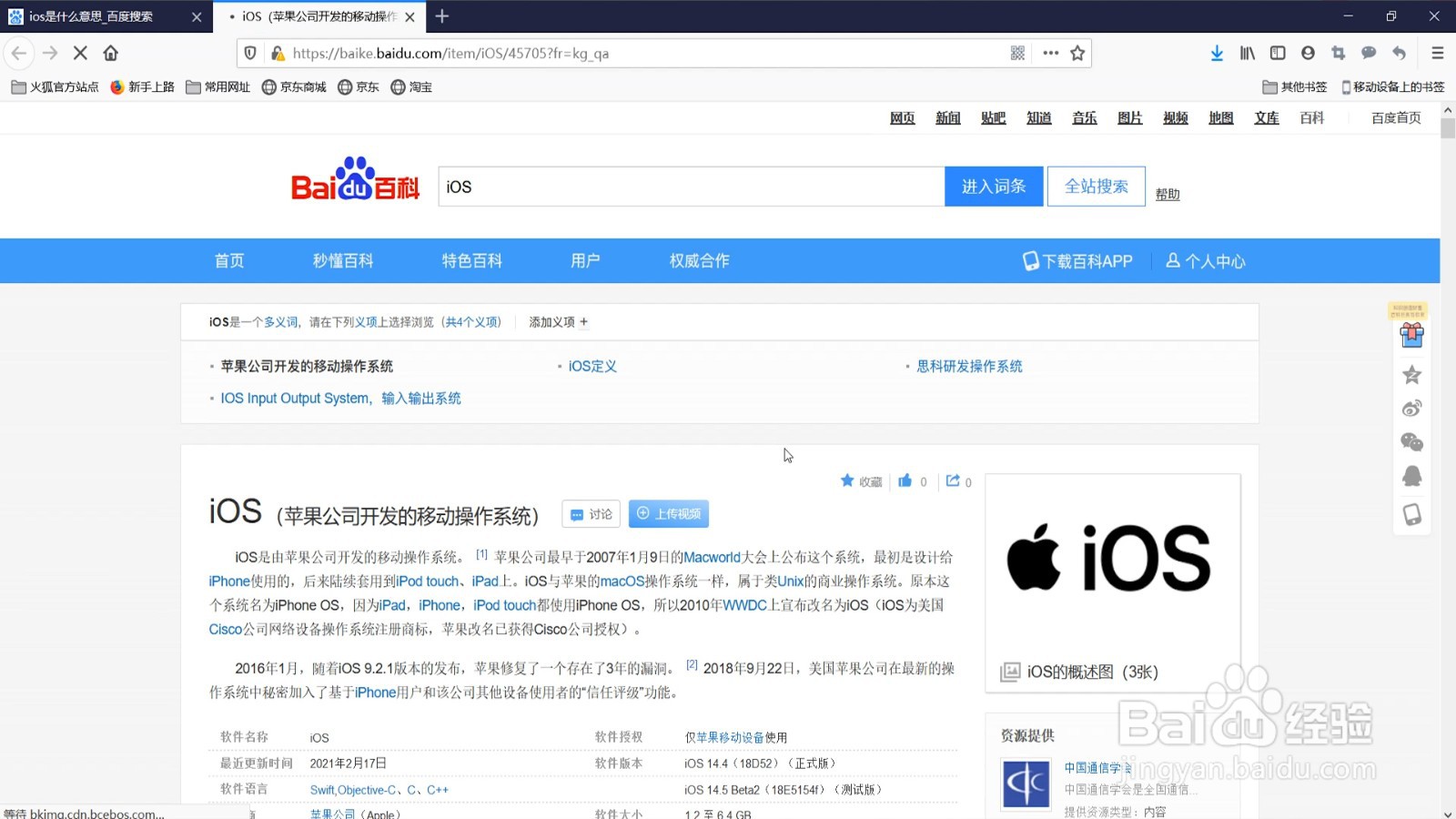The image size is (1456, 819).
Task: Bookmark this page with the star icon
Action: [x=1079, y=53]
